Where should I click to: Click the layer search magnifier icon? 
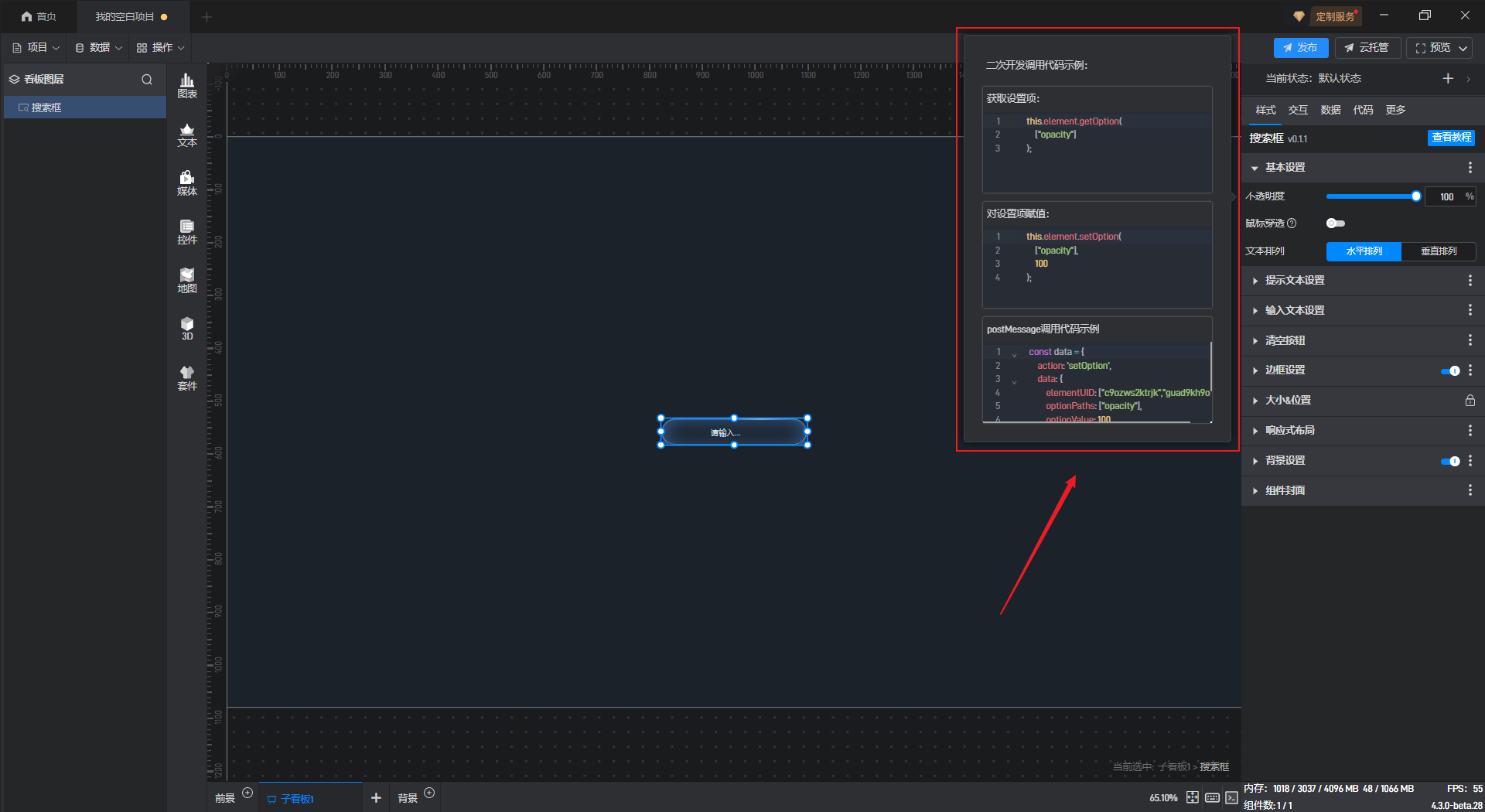click(147, 80)
